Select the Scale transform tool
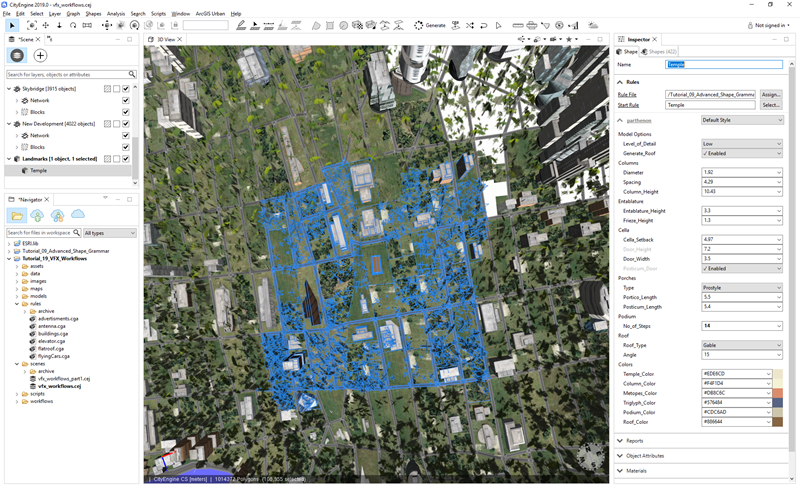Image resolution: width=800 pixels, height=488 pixels. (121, 25)
